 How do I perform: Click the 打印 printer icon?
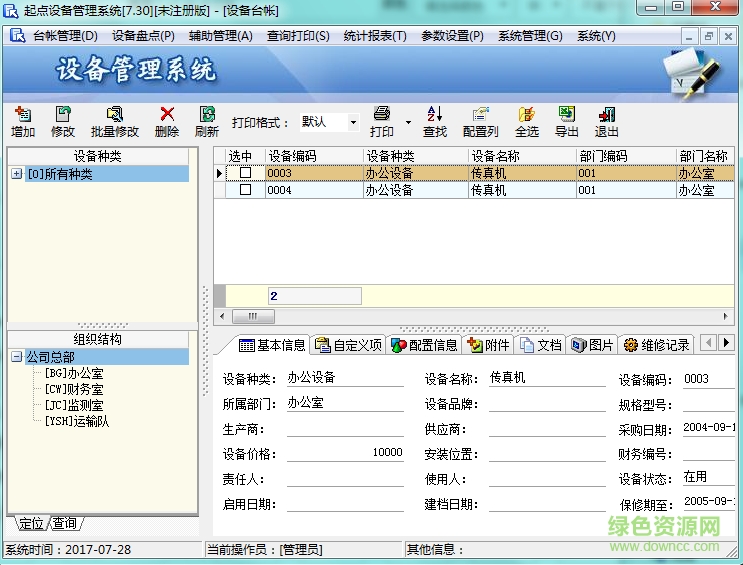[381, 115]
